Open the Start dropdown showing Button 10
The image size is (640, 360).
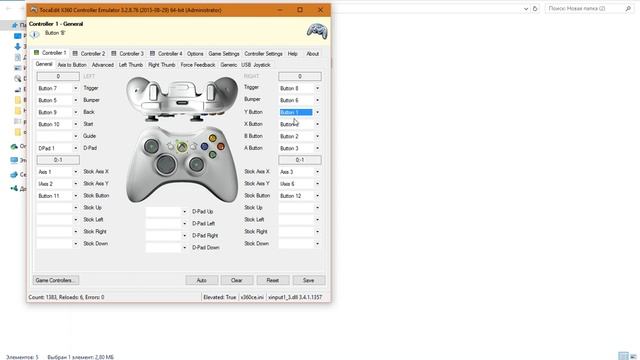point(58,124)
